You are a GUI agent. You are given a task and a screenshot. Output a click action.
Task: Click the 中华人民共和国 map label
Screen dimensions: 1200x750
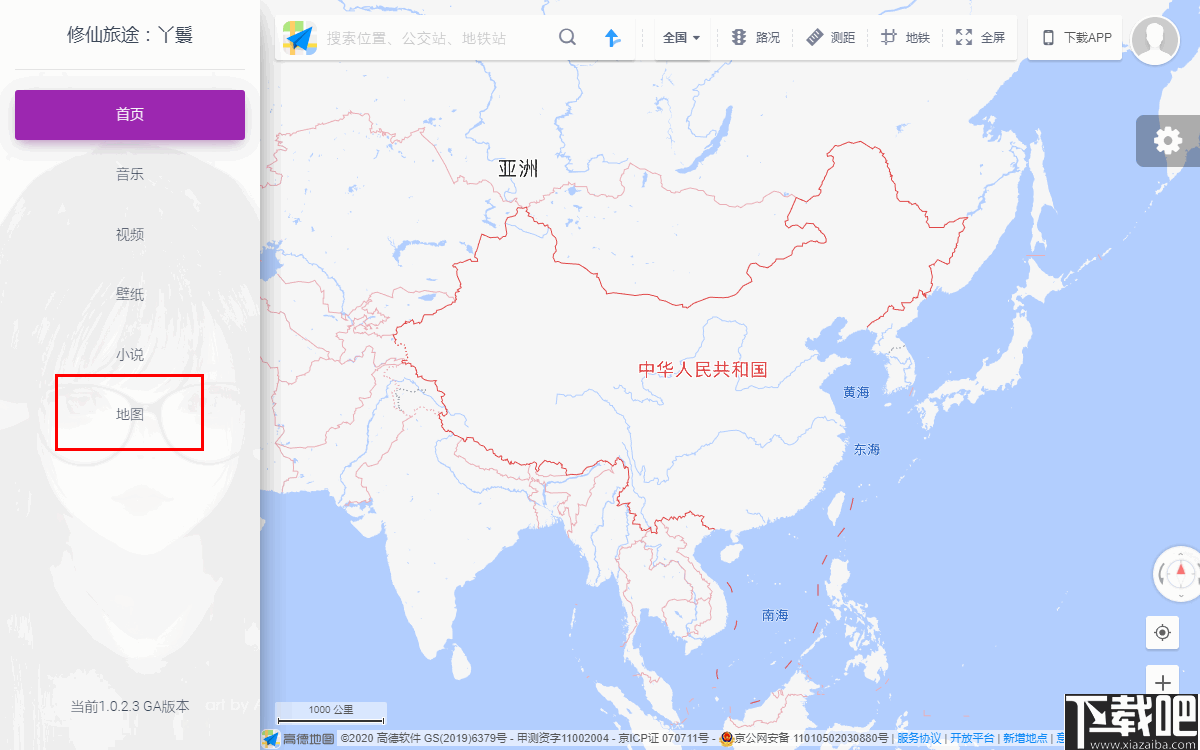tap(703, 369)
